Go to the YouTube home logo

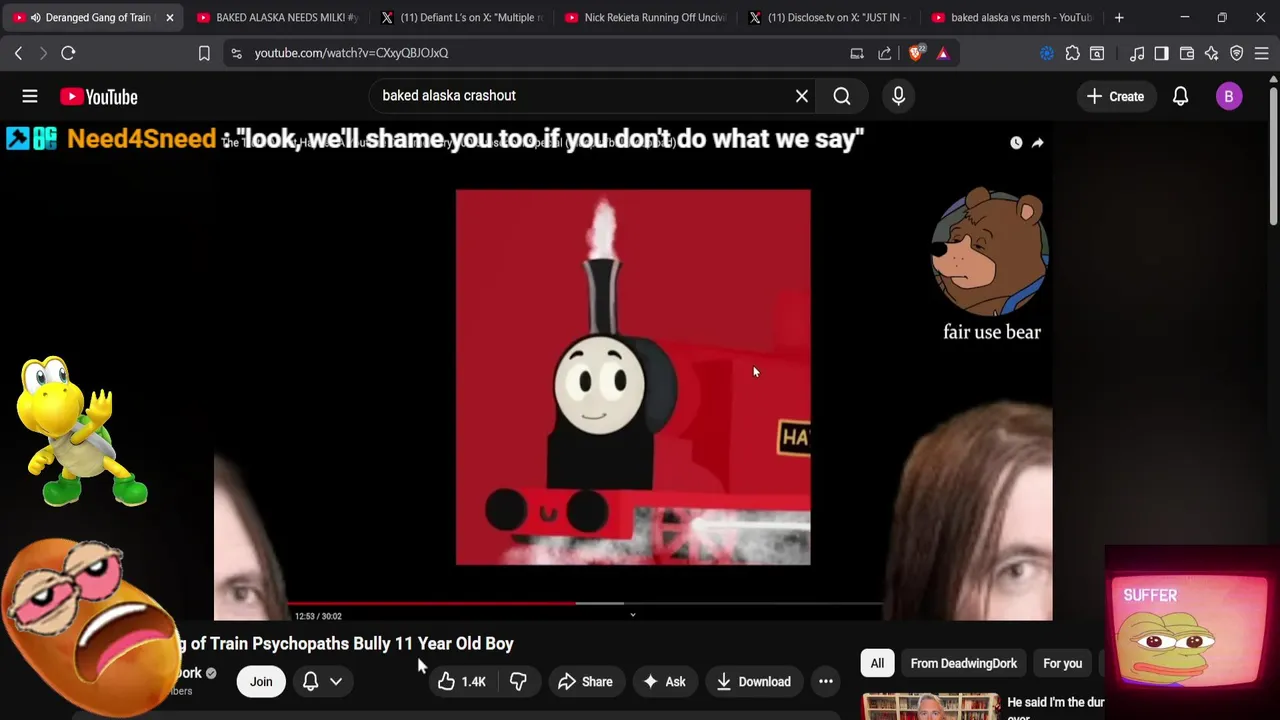(98, 97)
